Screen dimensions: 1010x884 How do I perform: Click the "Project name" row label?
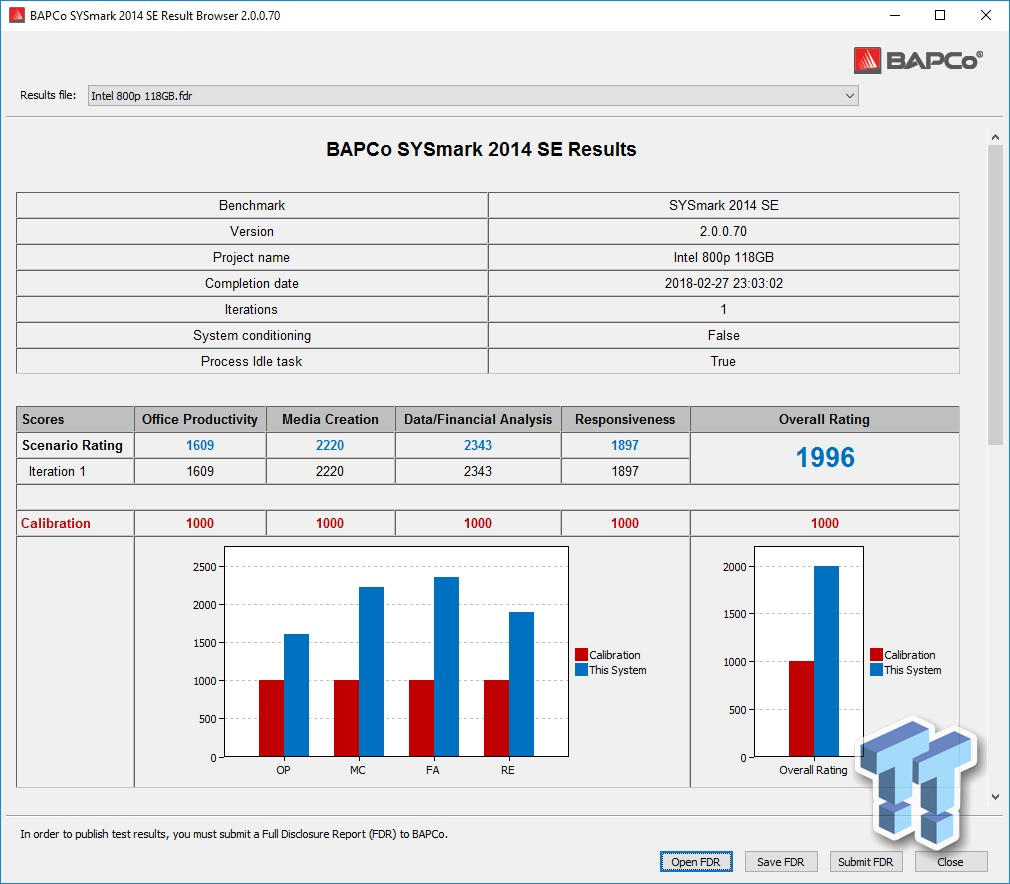point(251,258)
